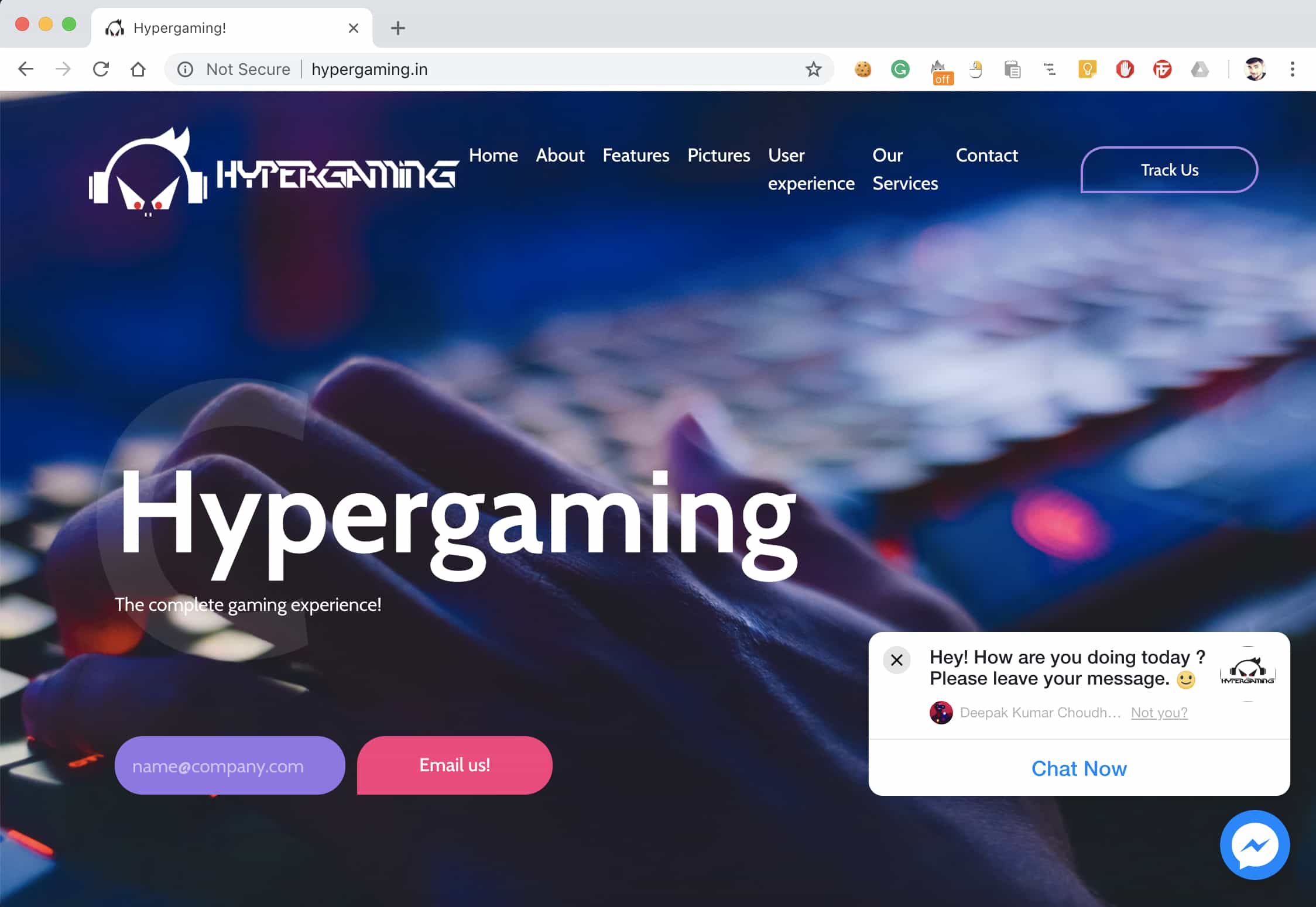The image size is (1316, 907).
Task: Dismiss the chat greeting popup
Action: click(896, 660)
